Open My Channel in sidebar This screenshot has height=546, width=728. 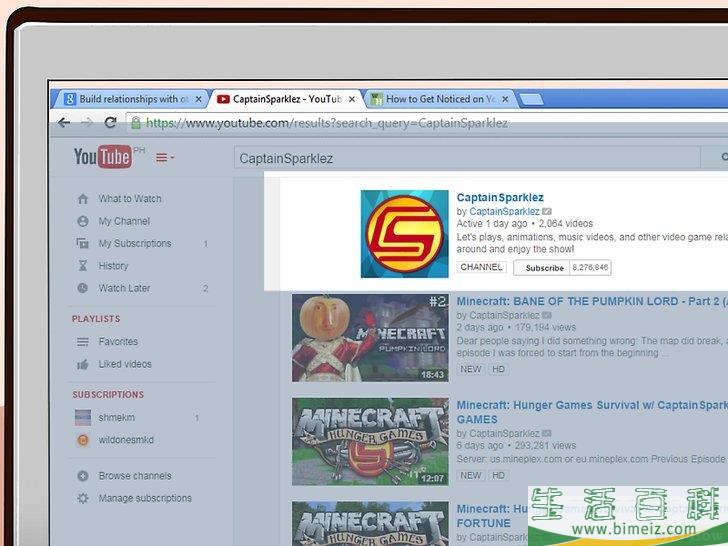pos(124,221)
